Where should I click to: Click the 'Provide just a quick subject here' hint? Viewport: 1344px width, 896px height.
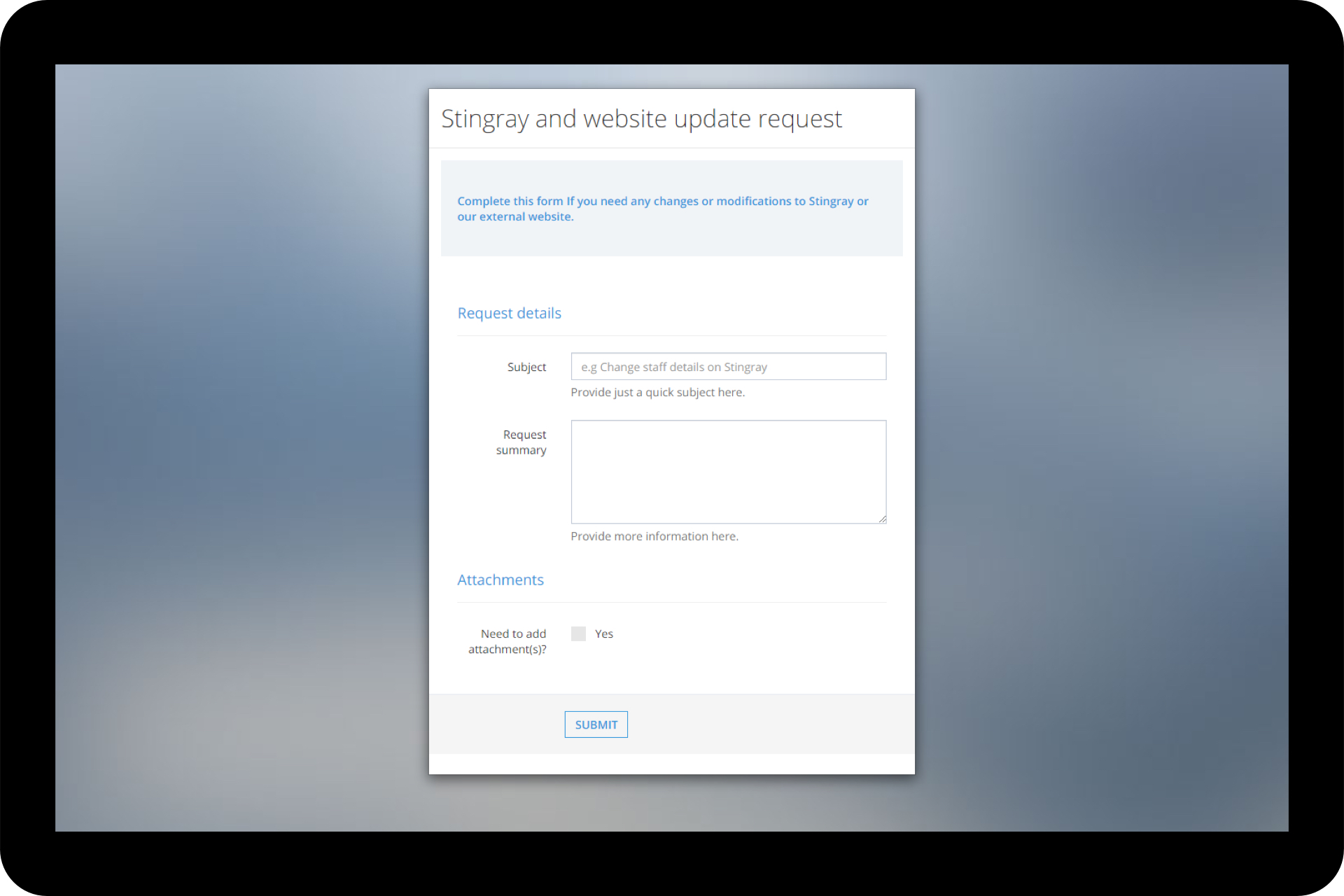(x=657, y=393)
